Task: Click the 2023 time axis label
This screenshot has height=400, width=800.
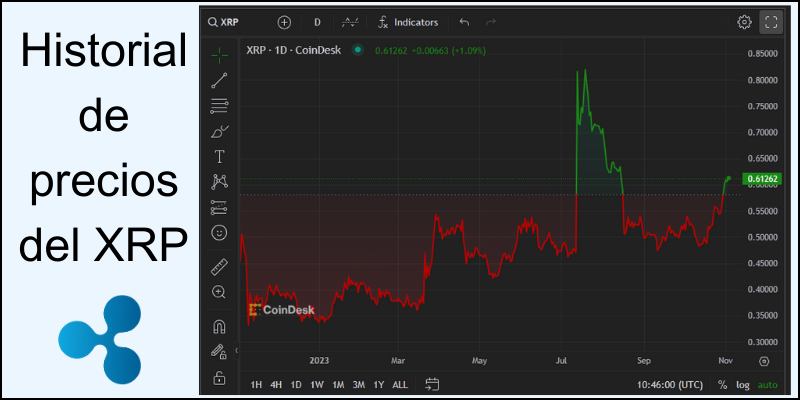Action: point(319,361)
